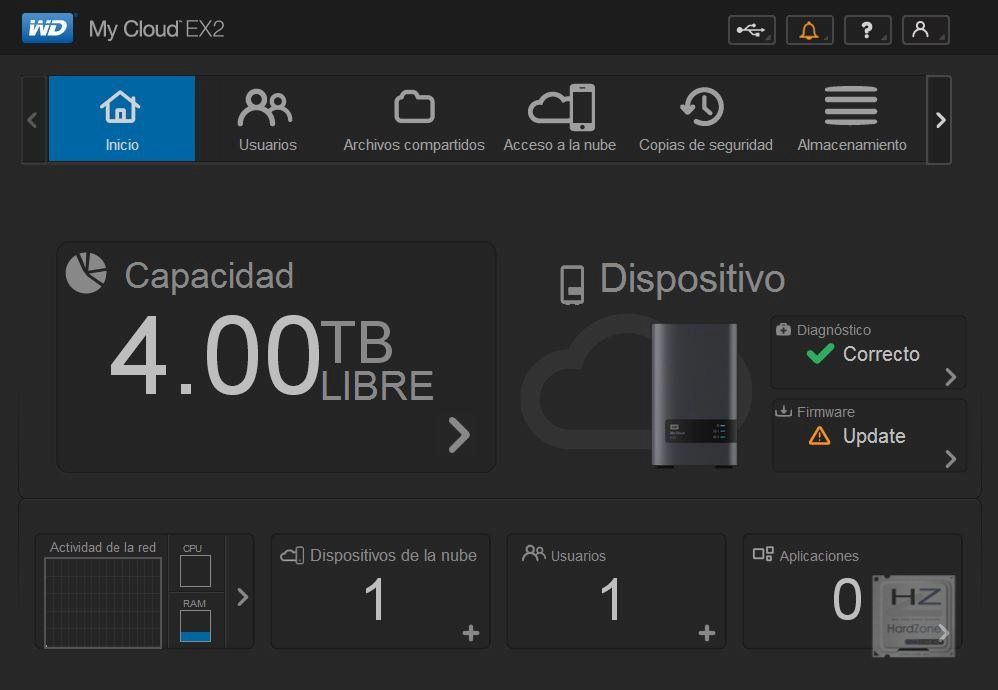Open the alerts bell notifications
This screenshot has width=998, height=690.
[x=810, y=30]
